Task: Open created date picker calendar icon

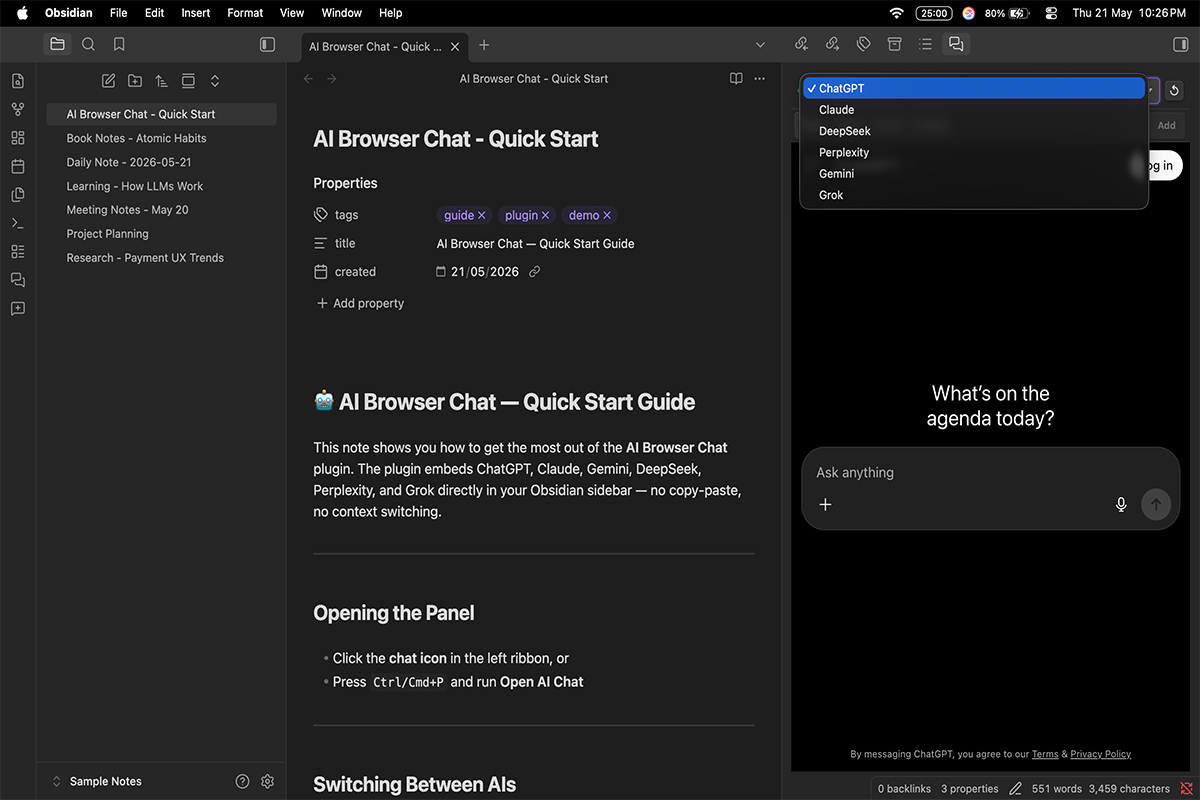Action: [x=441, y=272]
